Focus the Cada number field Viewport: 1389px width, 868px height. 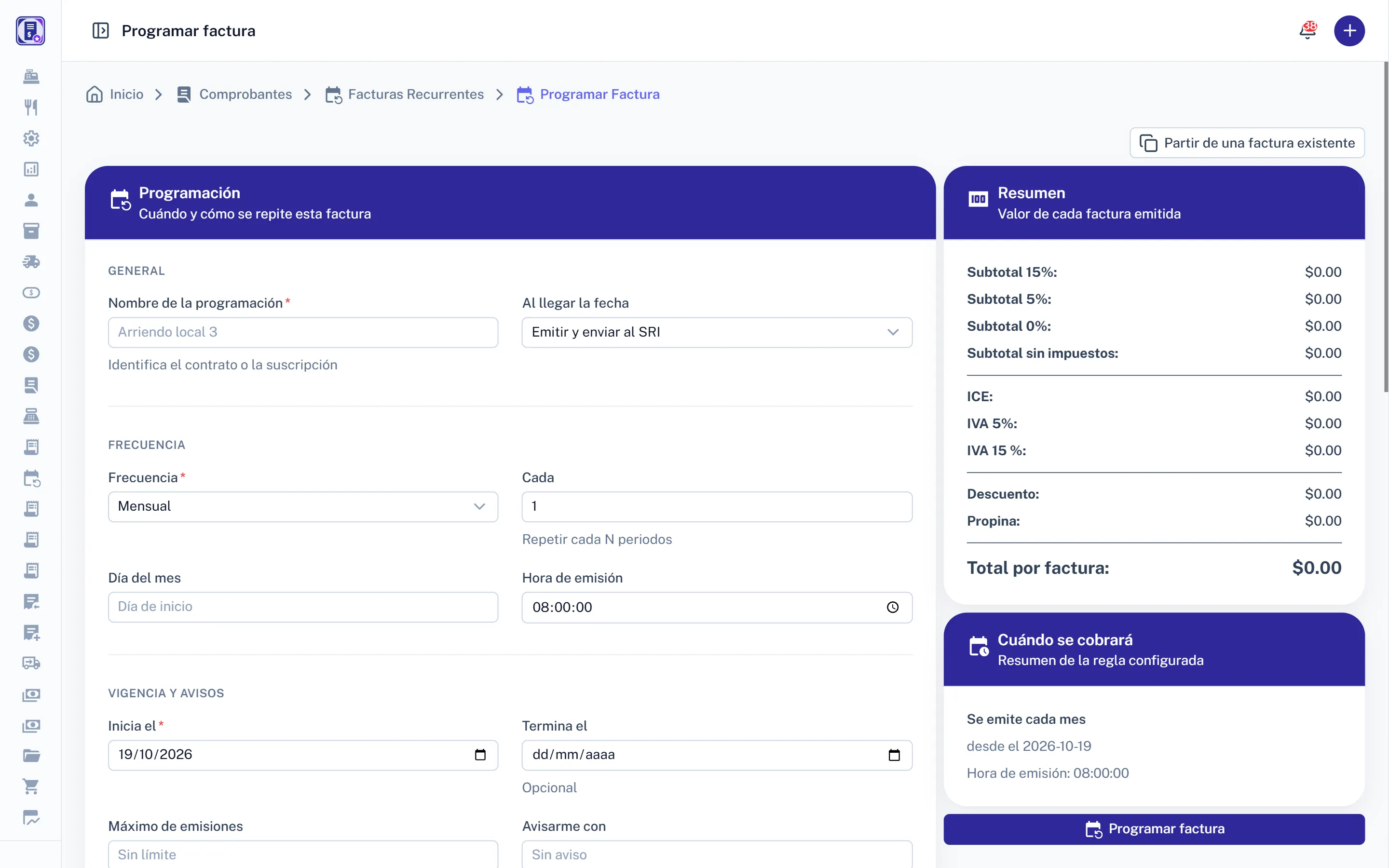(716, 506)
